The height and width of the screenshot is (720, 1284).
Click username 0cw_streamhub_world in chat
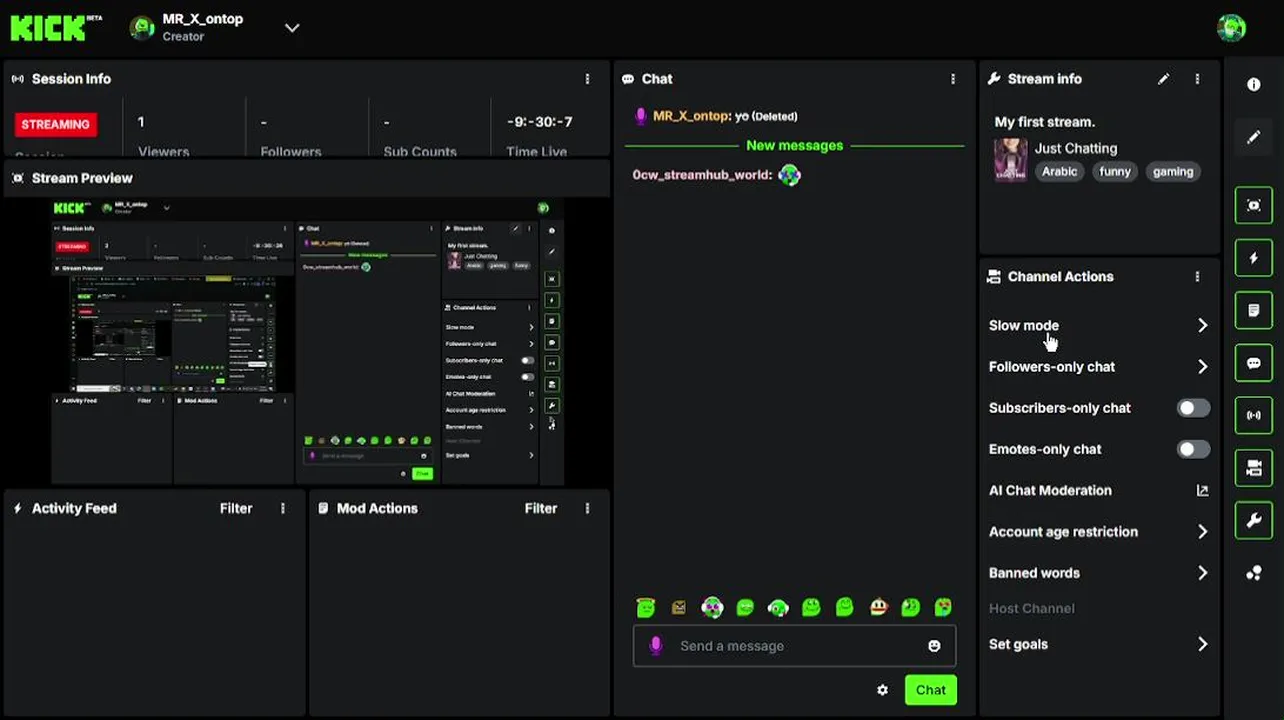pyautogui.click(x=702, y=175)
